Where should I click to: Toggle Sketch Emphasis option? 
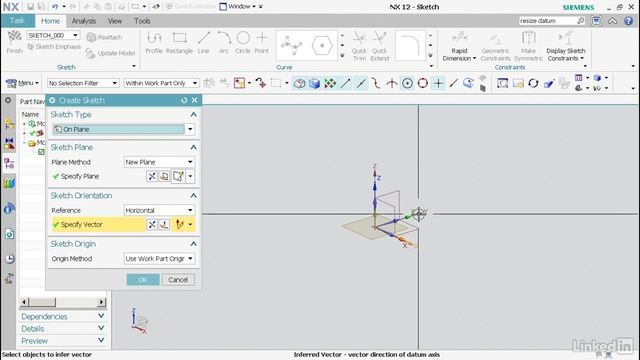click(x=54, y=47)
